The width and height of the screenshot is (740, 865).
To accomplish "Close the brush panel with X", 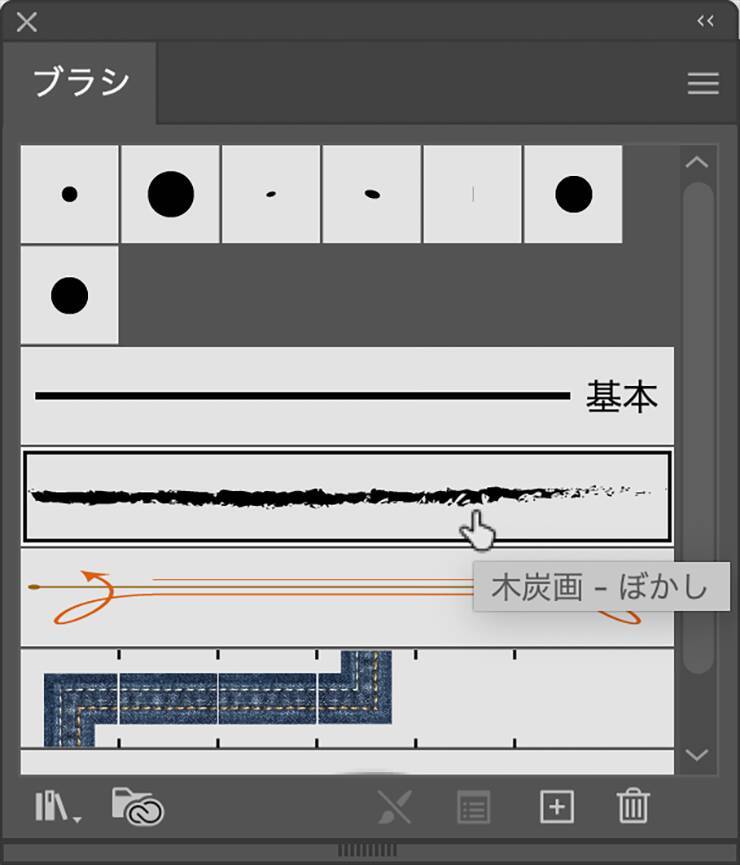I will (x=26, y=23).
